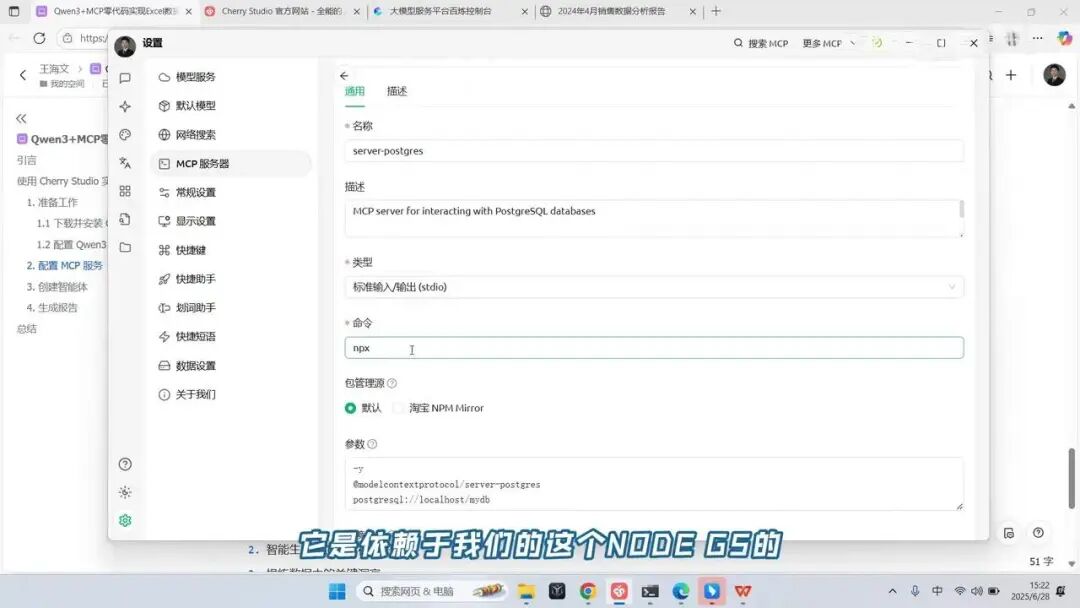
Task: Go back arrow in the document page header
Action: coord(23,75)
